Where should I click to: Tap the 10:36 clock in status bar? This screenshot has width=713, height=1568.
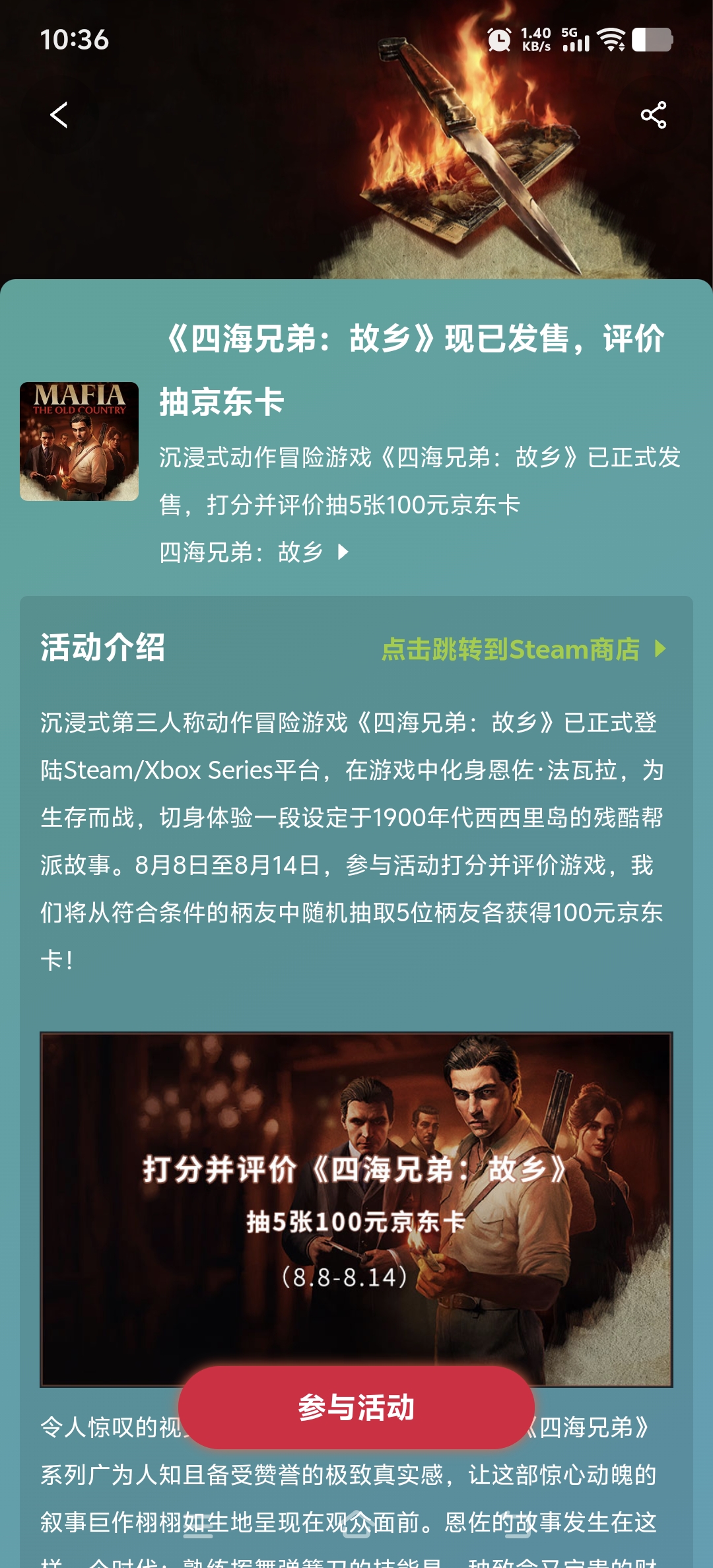[75, 40]
